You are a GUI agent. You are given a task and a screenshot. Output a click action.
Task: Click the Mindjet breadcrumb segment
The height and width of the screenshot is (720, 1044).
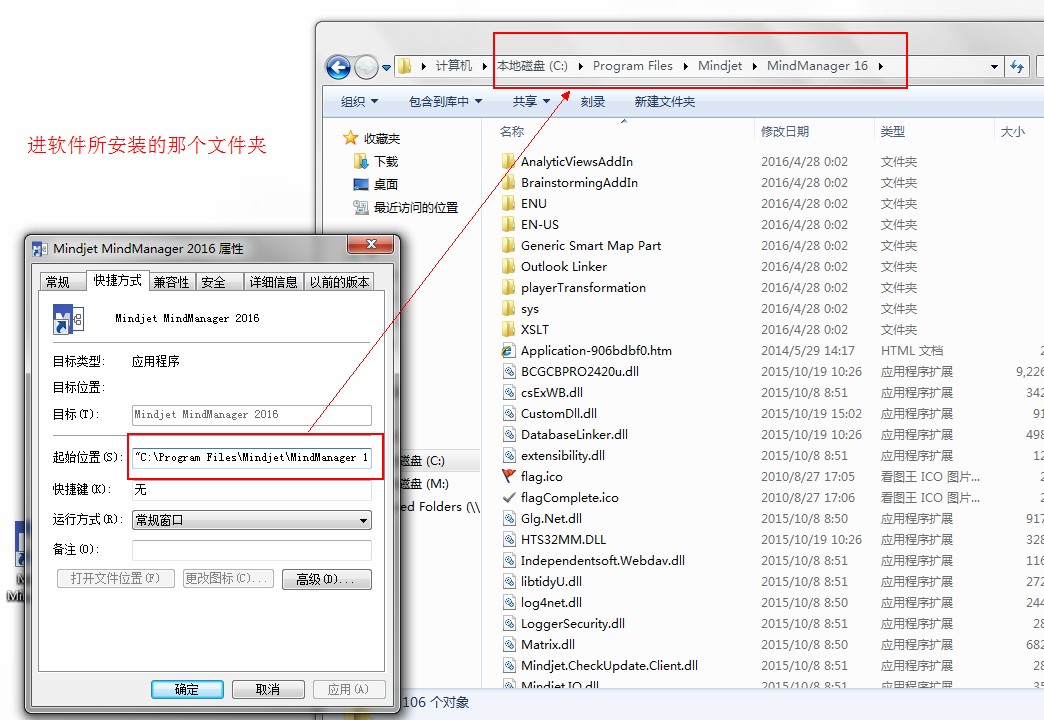pos(720,65)
